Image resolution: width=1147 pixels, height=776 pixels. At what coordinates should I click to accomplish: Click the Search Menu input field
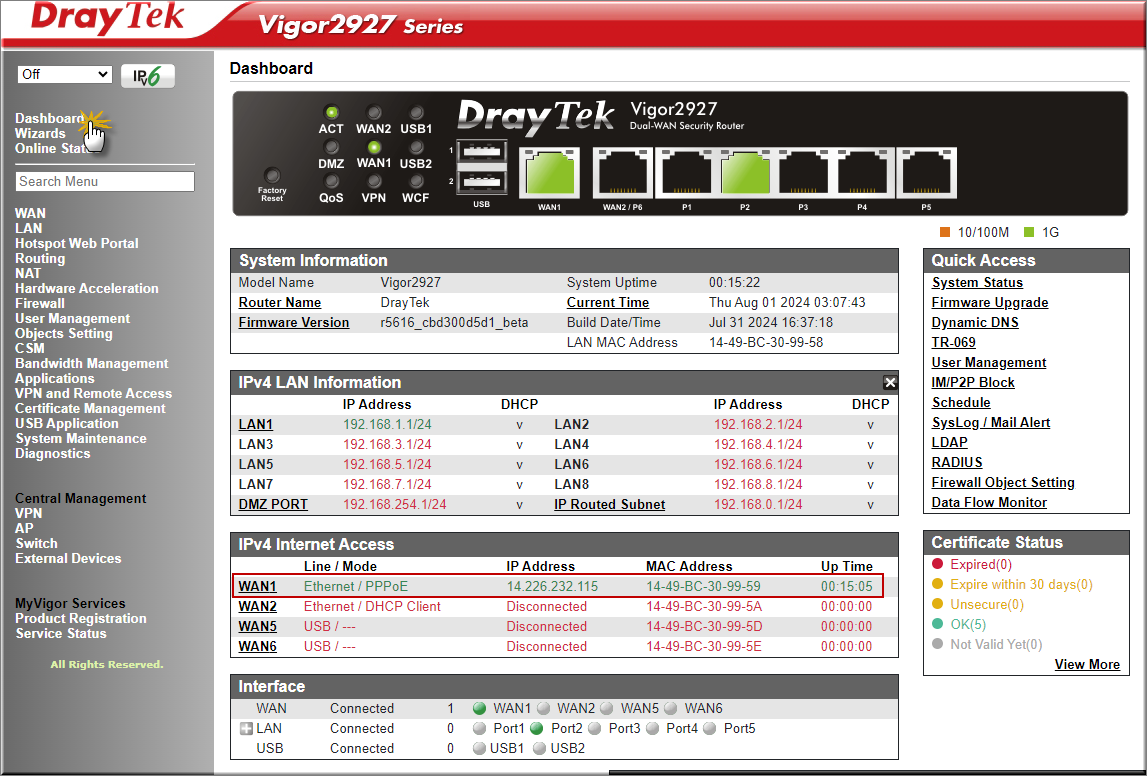point(104,181)
